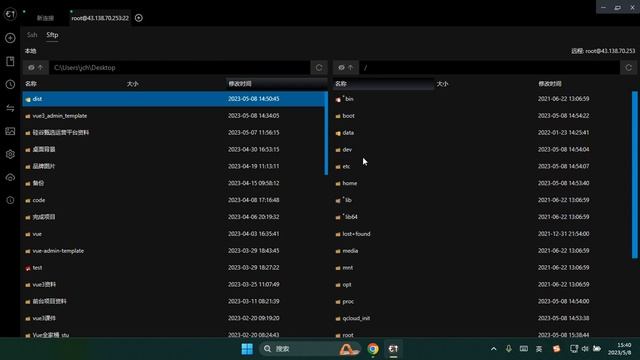
Task: Edit the local path C:\Users\jch\Desktop field
Action: 180,68
